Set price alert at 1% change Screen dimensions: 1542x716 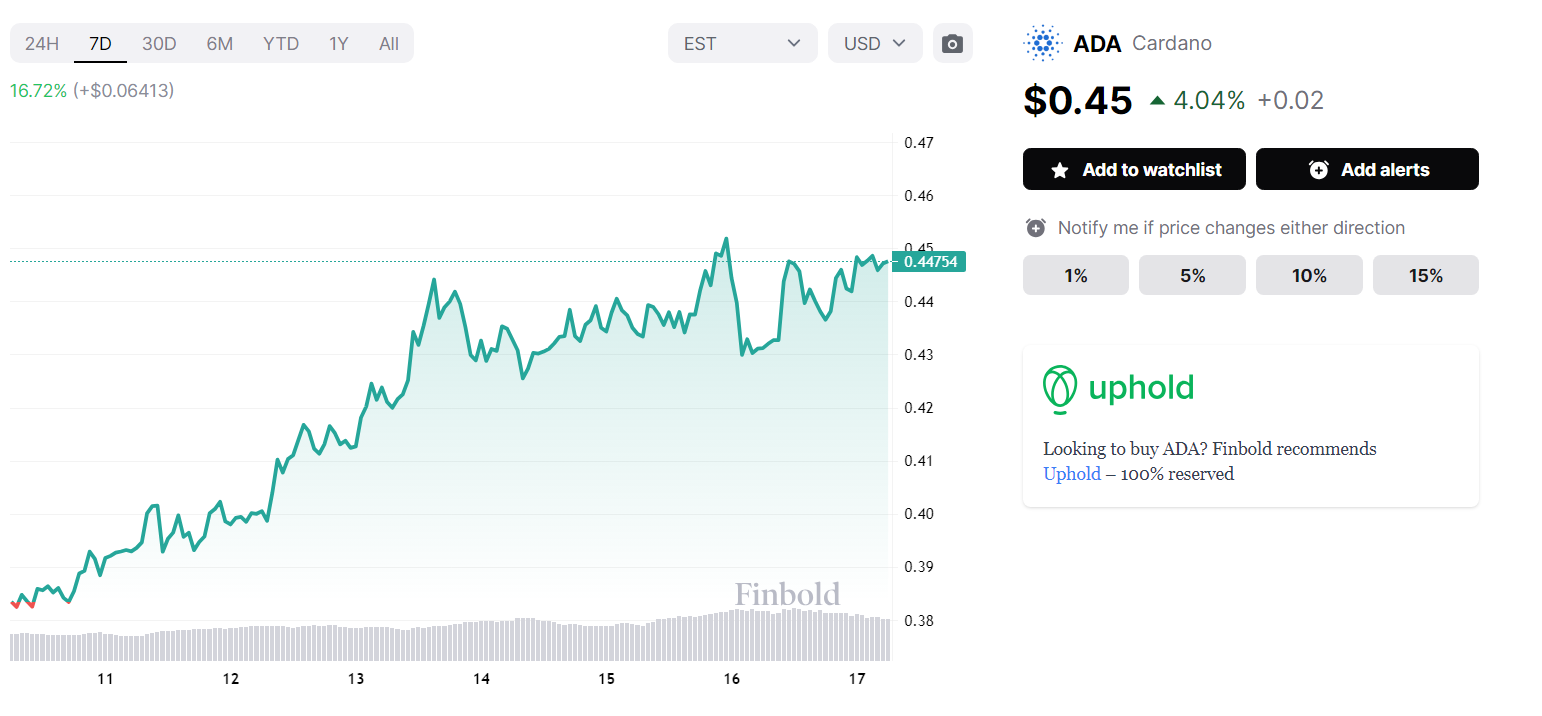tap(1076, 275)
